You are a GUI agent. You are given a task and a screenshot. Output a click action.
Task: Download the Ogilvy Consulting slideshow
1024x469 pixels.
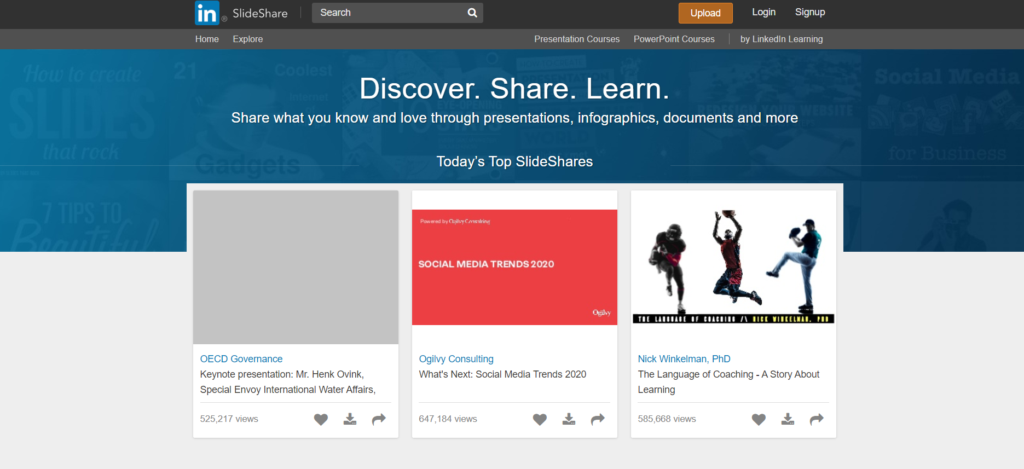(x=569, y=419)
